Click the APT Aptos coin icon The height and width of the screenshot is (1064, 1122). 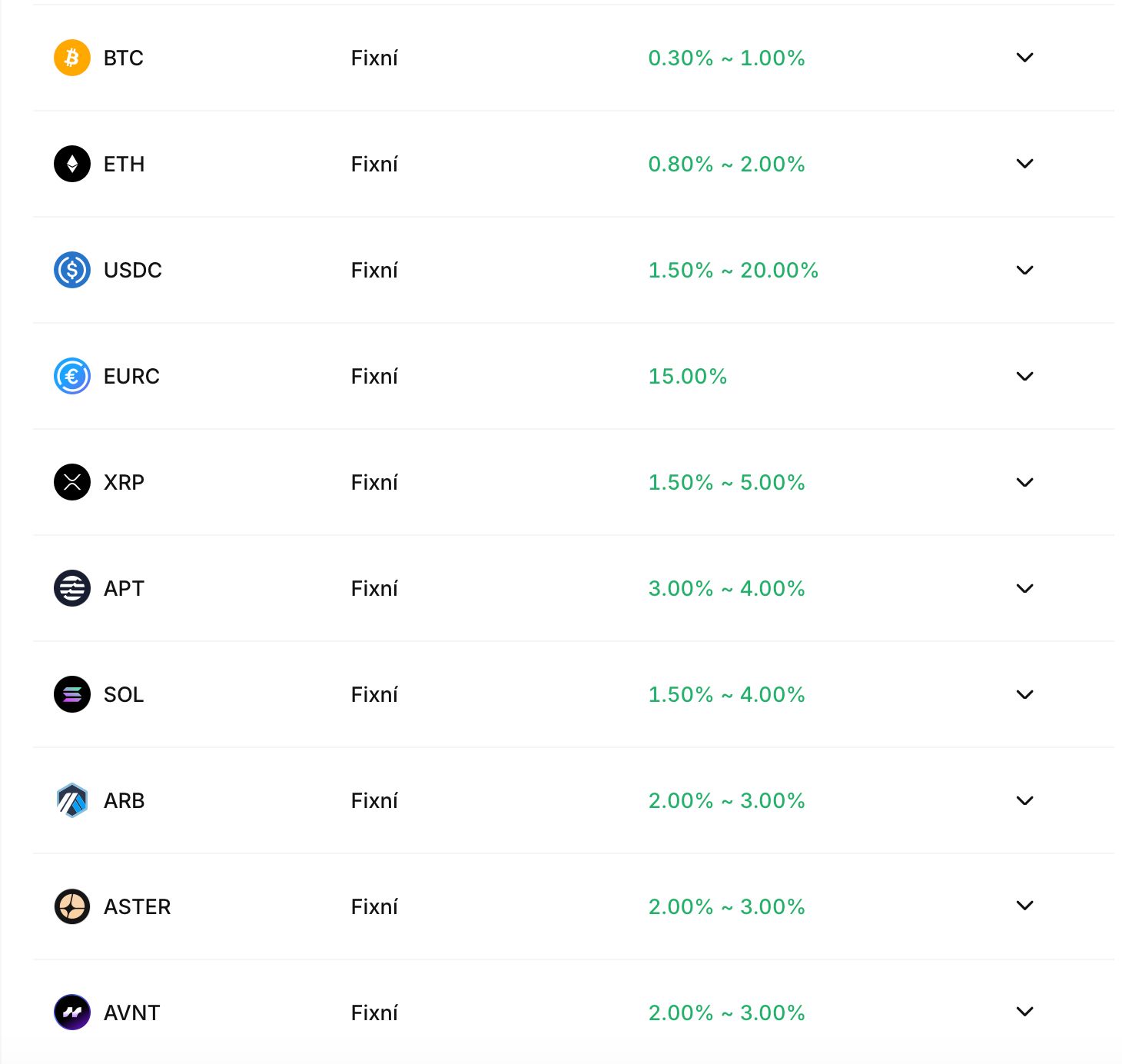[x=71, y=588]
